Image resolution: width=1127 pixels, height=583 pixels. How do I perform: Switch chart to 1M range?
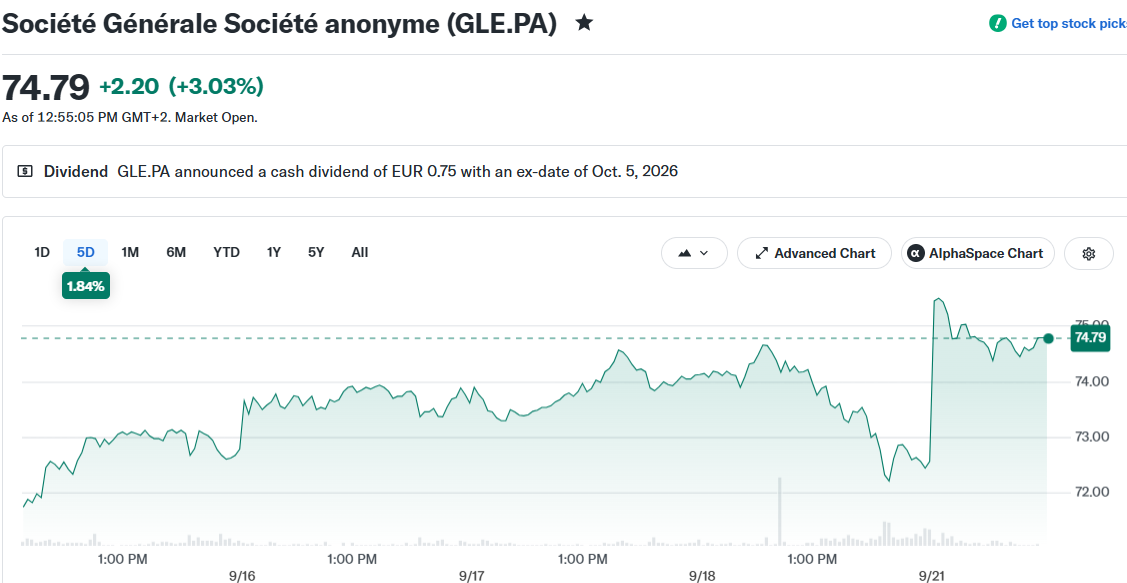point(130,252)
